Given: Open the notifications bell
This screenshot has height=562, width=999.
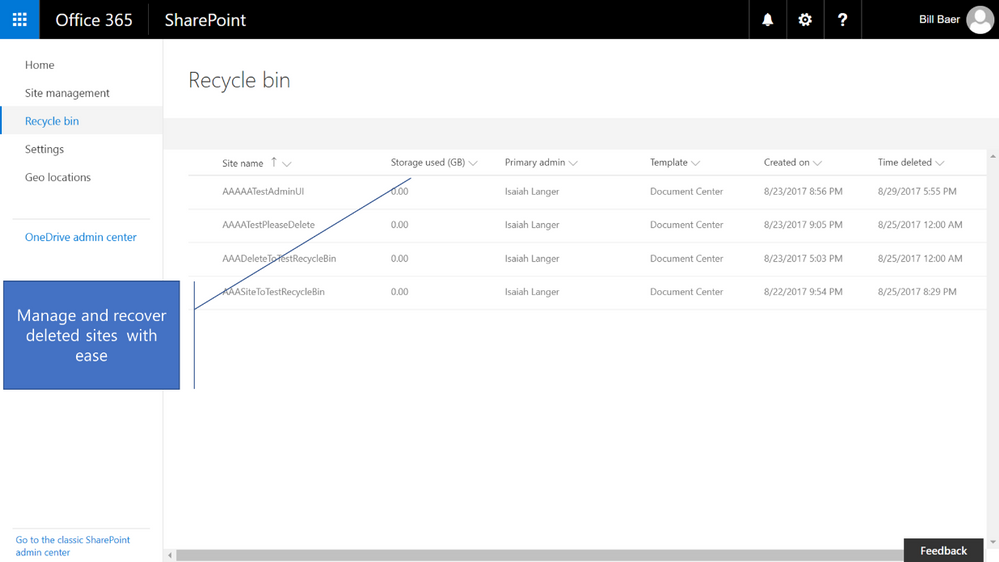Looking at the screenshot, I should pyautogui.click(x=768, y=20).
